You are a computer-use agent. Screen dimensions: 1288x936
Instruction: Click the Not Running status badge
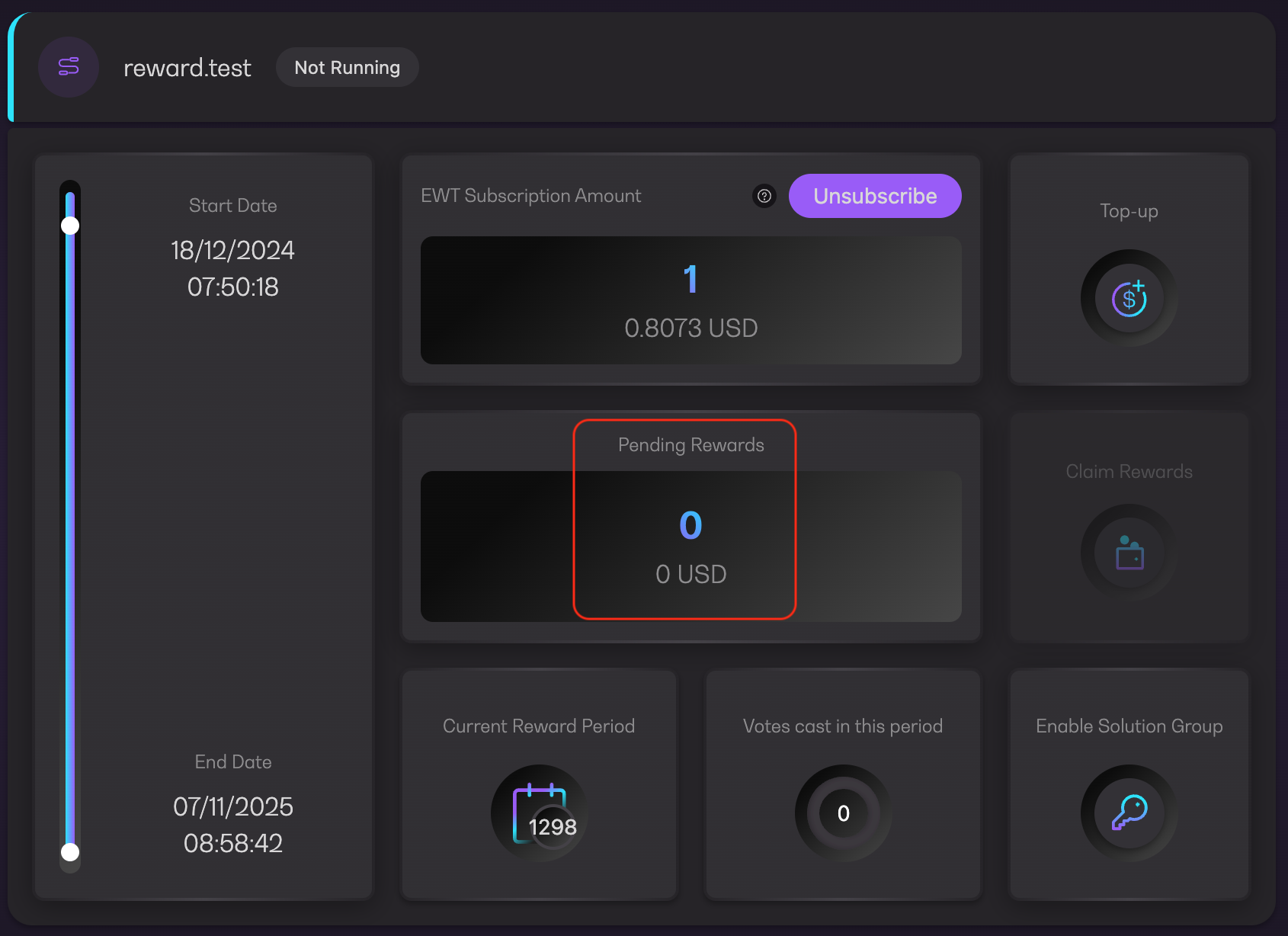tap(347, 68)
